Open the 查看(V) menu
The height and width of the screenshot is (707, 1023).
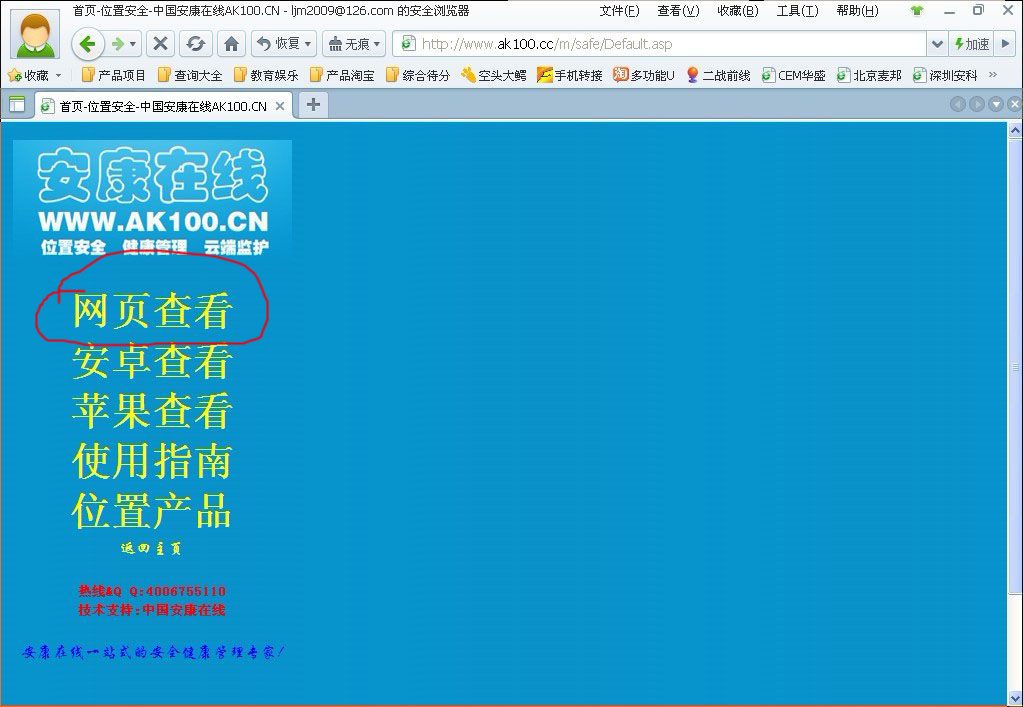(x=679, y=11)
